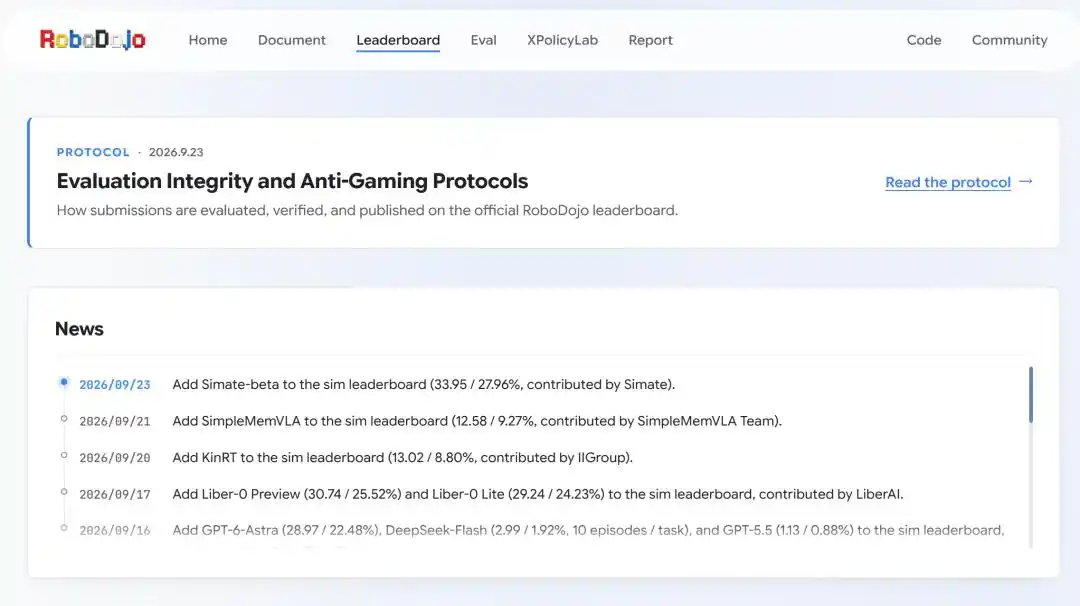Screen dimensions: 1080x606
Task: Select the 2026/09/17 timeline dot
Action: [x=64, y=492]
